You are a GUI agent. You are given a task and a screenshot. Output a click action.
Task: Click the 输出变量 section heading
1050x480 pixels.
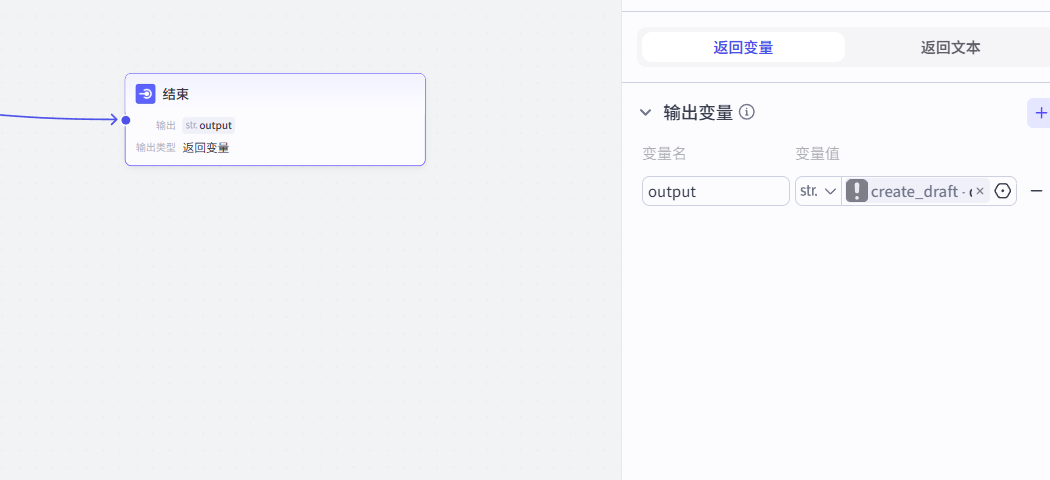698,113
